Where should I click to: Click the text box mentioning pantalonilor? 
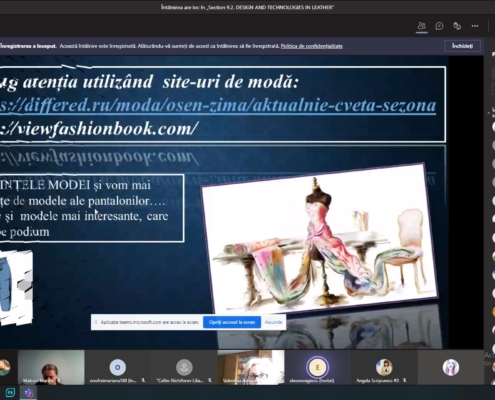[x=92, y=208]
